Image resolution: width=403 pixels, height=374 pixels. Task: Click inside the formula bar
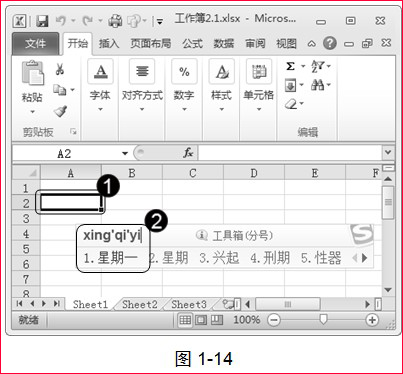(290, 153)
